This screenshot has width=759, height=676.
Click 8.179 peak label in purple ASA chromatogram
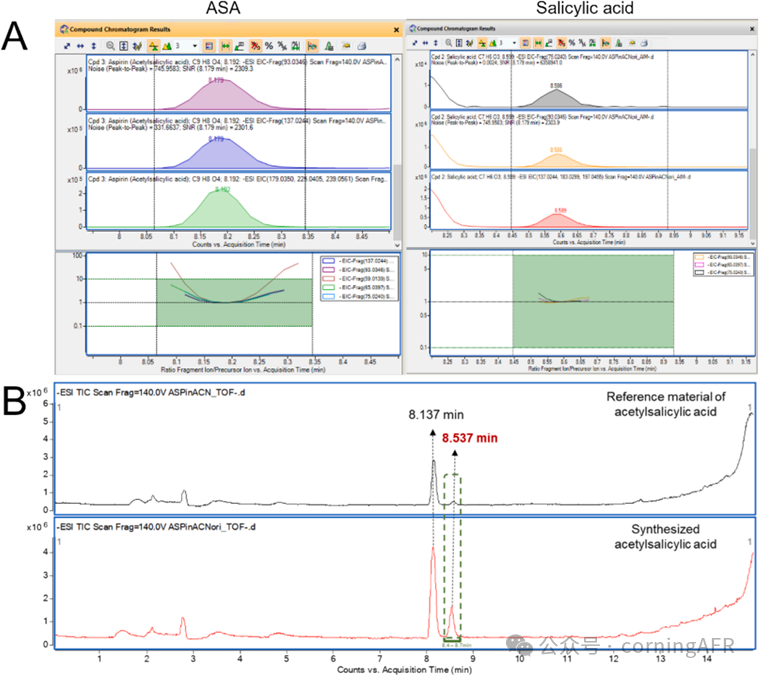217,80
